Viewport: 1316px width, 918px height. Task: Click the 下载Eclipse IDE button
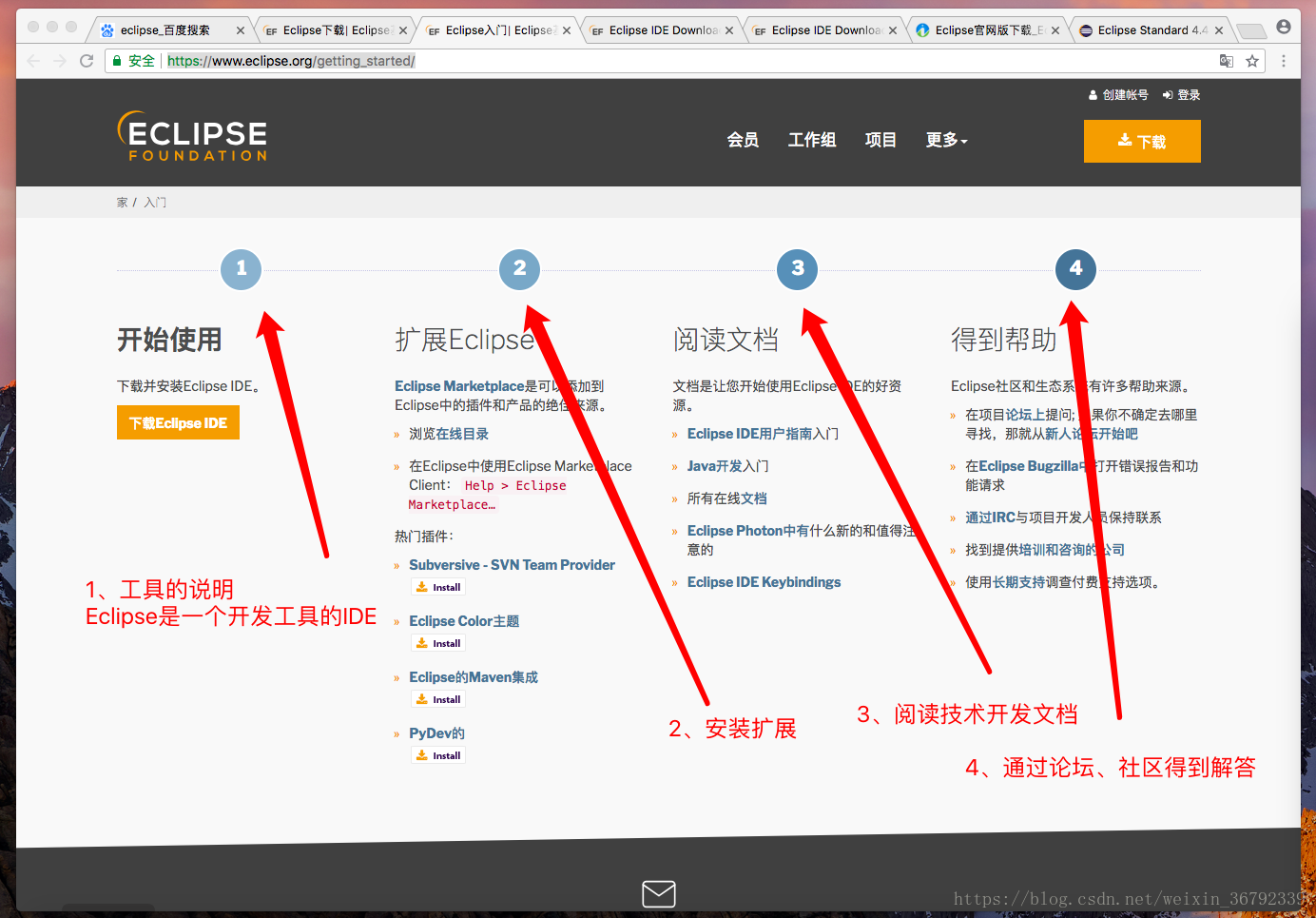[x=178, y=422]
